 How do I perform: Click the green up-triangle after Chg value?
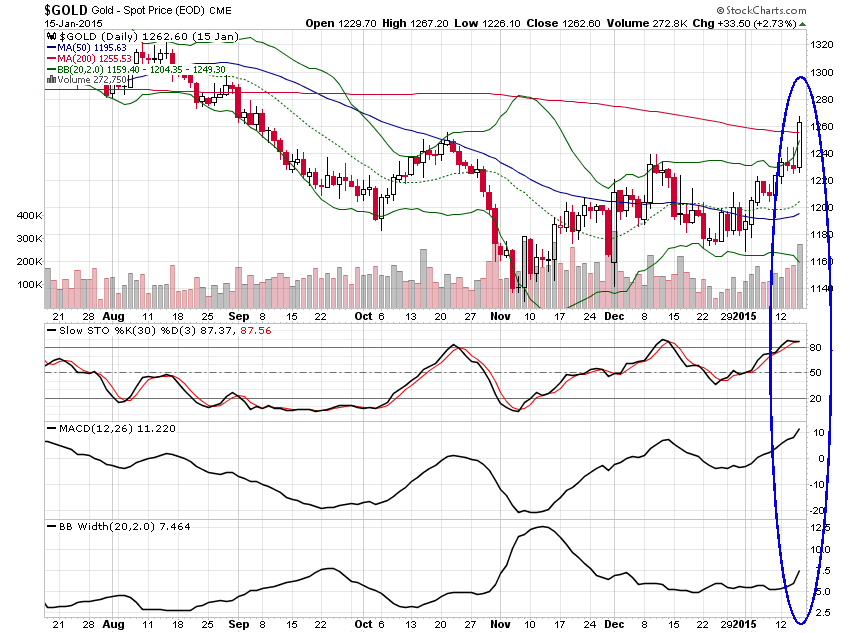click(802, 24)
